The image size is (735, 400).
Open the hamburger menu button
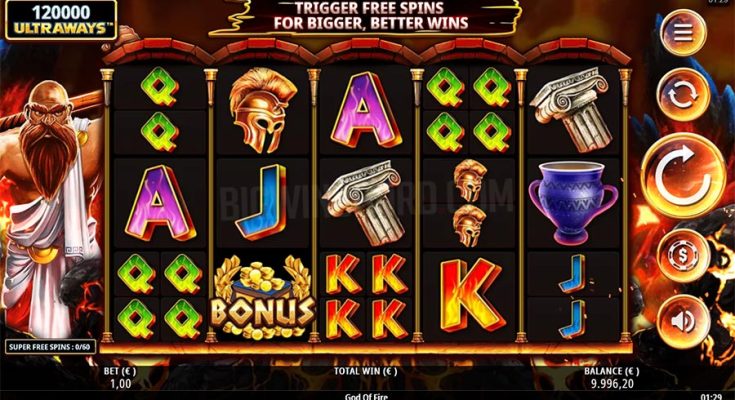coord(683,32)
